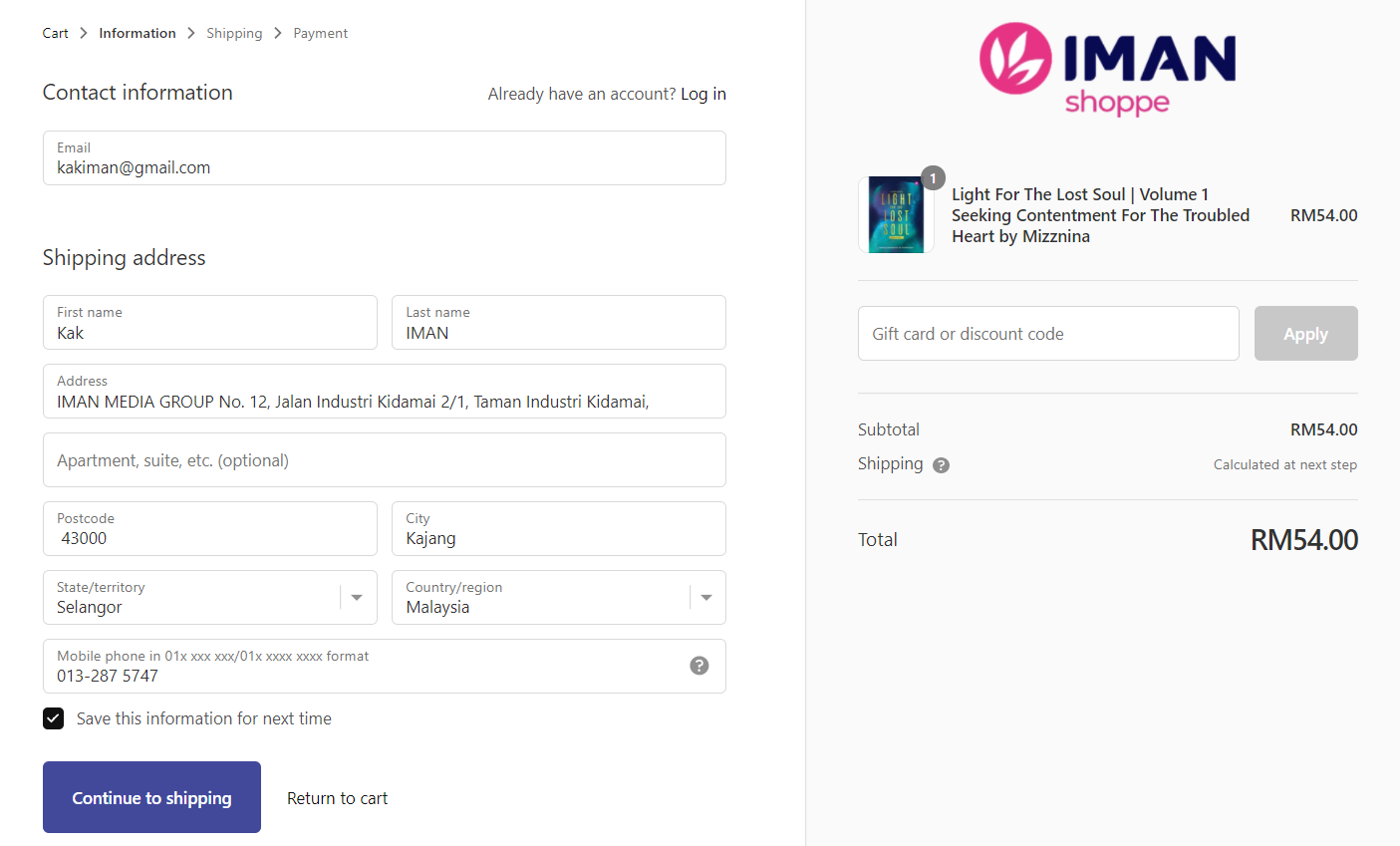Image resolution: width=1400 pixels, height=846 pixels.
Task: Click the item quantity badge on the book
Action: click(933, 178)
